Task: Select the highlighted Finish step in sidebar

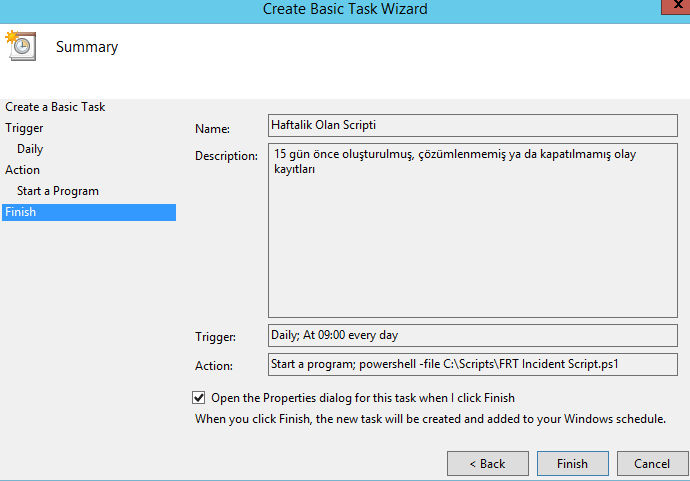Action: [89, 212]
